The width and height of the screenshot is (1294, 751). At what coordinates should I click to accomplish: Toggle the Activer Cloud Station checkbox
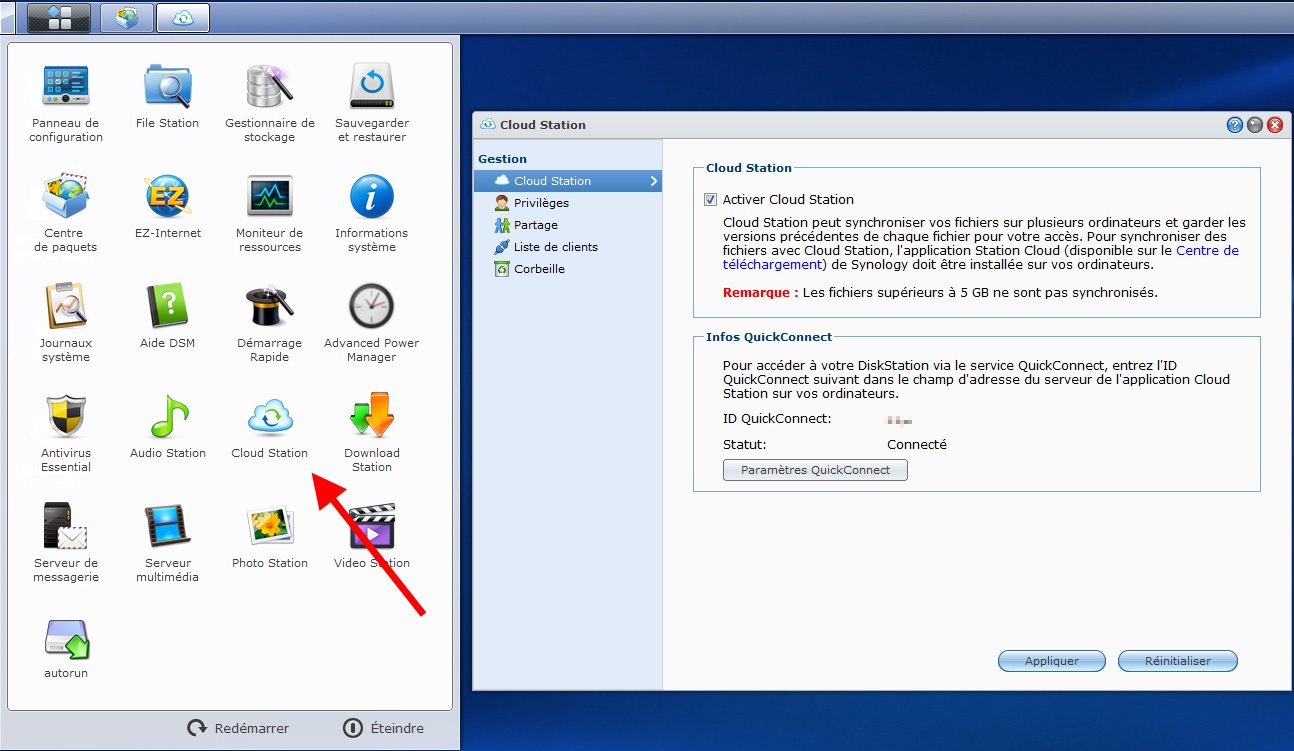711,199
